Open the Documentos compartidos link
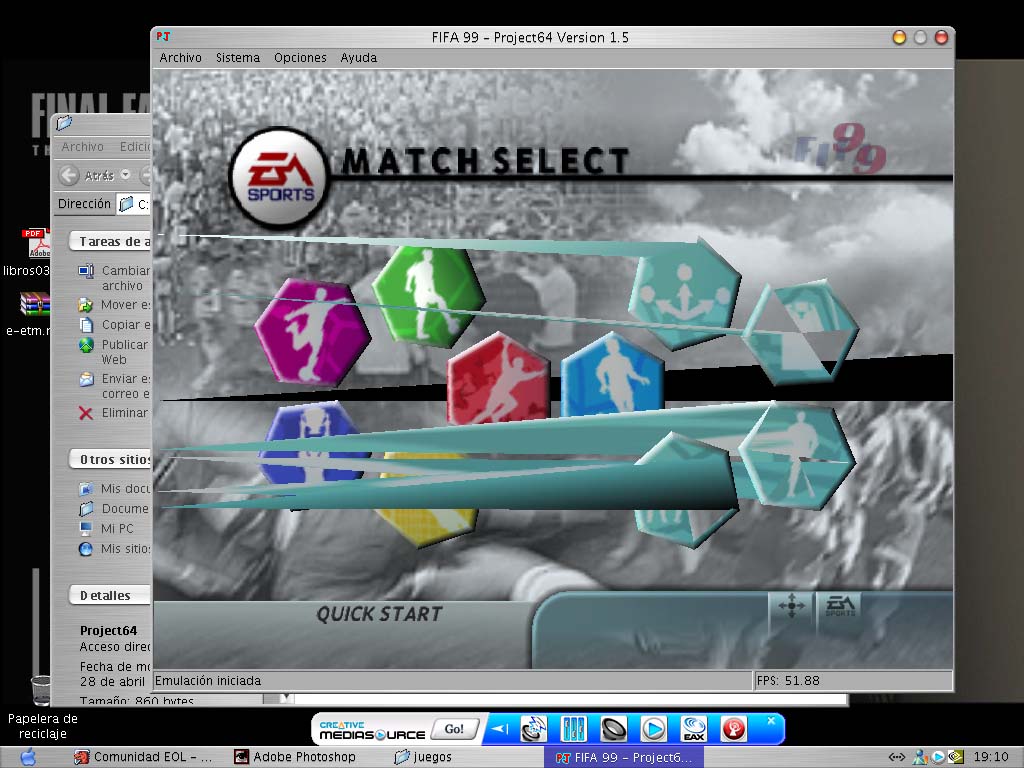 pos(115,508)
